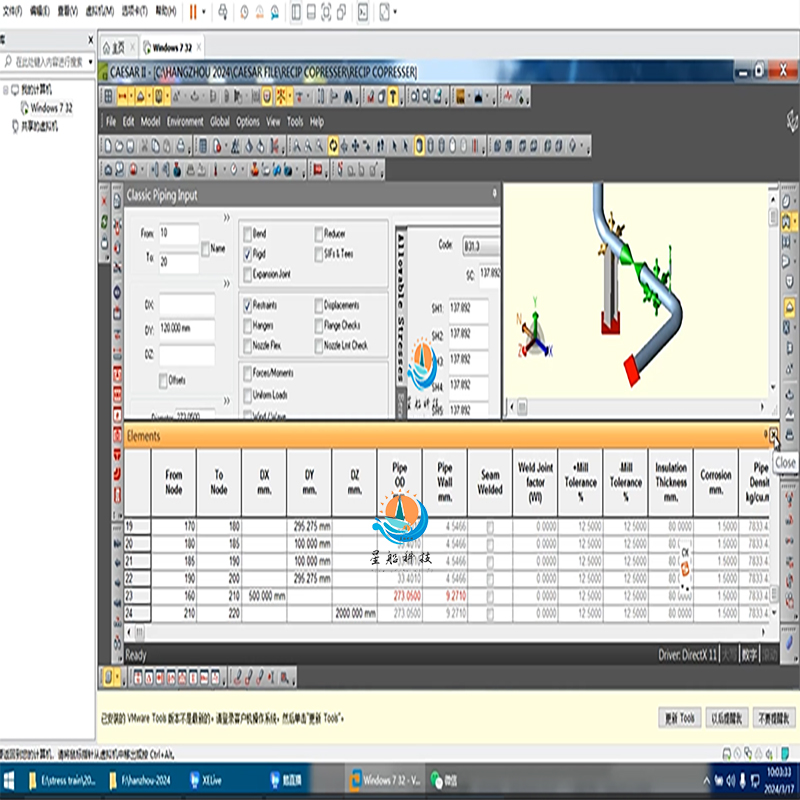Open the VMware library search dropdown arrow

(90, 62)
